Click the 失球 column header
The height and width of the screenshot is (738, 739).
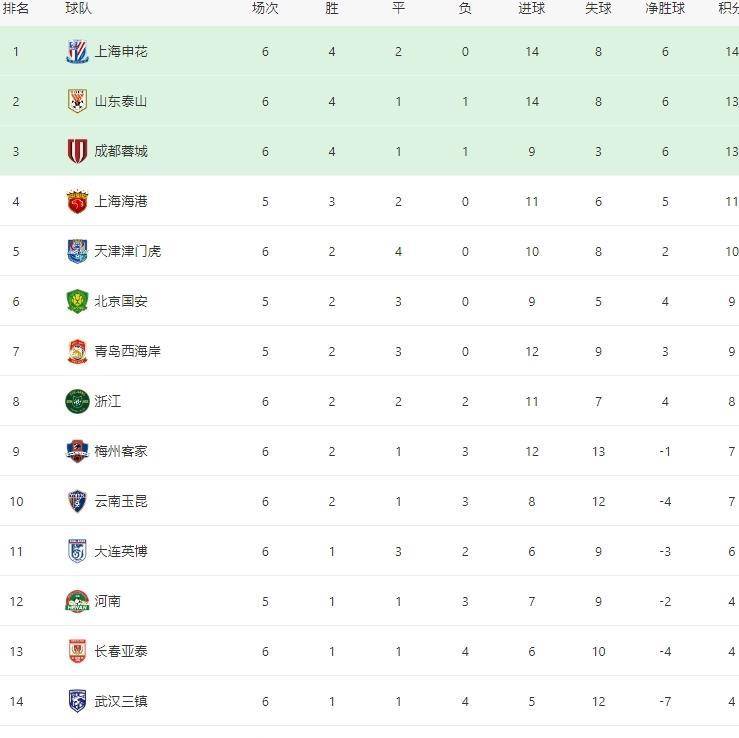pyautogui.click(x=598, y=8)
